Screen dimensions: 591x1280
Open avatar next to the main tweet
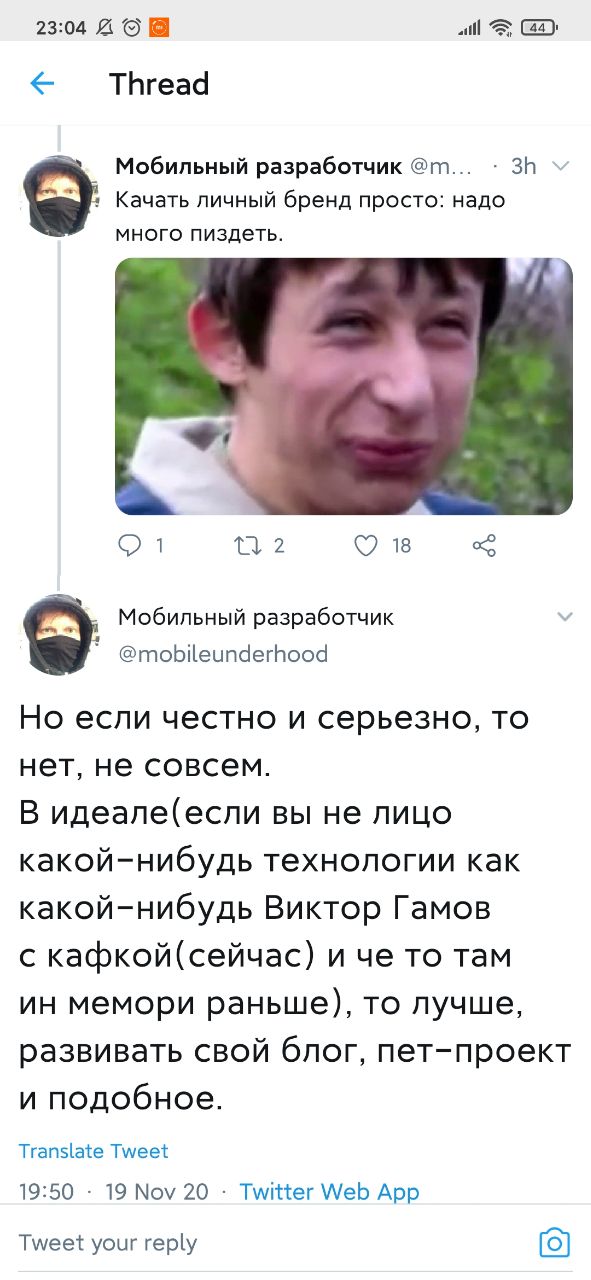point(60,635)
